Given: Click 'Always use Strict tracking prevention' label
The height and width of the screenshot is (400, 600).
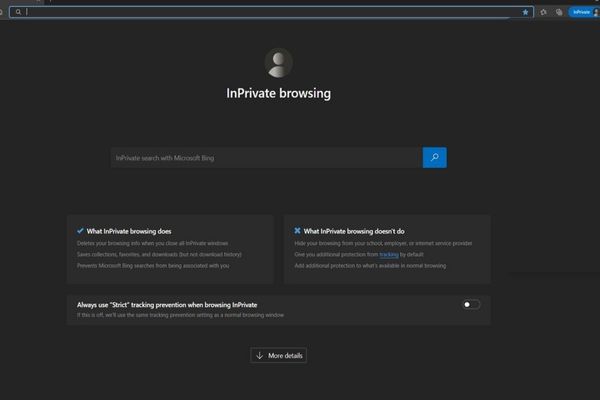Looking at the screenshot, I should tap(167, 305).
